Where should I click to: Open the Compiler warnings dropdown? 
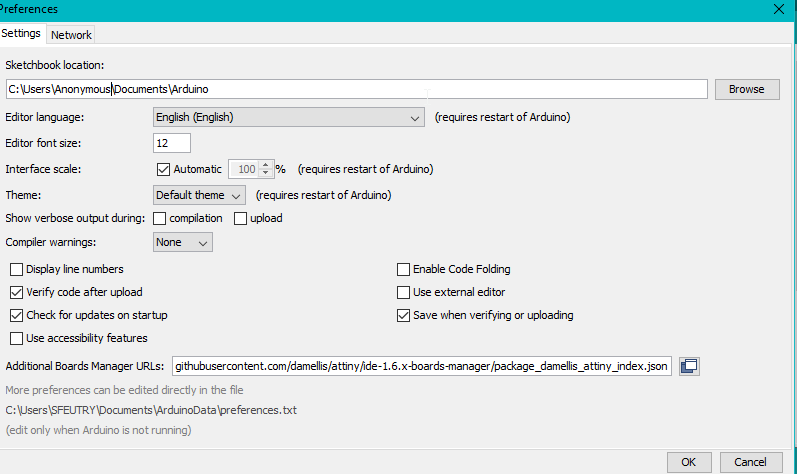pos(183,242)
